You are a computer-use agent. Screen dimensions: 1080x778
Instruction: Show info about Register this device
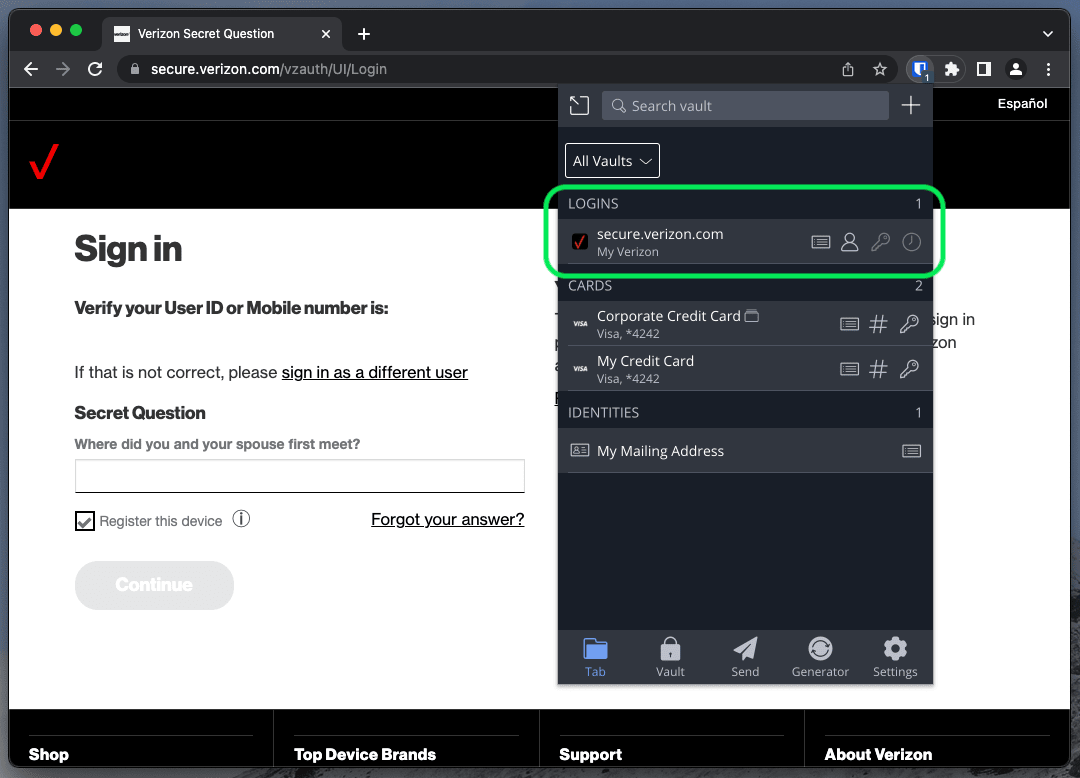tap(241, 519)
